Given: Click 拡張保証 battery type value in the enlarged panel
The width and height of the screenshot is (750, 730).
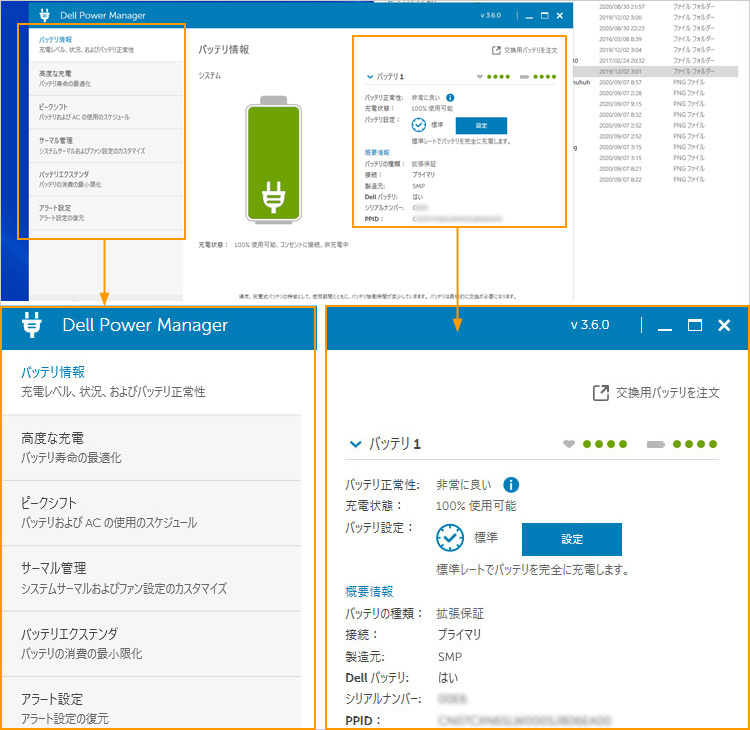Looking at the screenshot, I should coord(460,614).
